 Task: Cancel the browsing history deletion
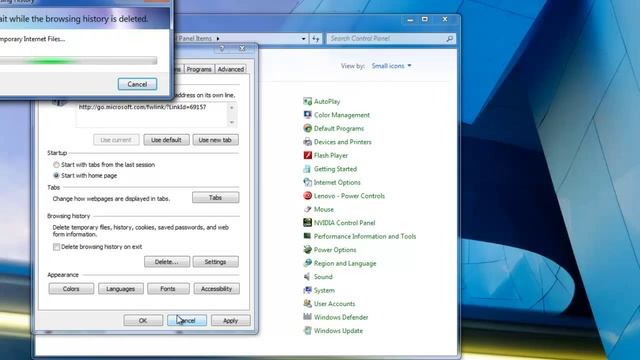(137, 84)
